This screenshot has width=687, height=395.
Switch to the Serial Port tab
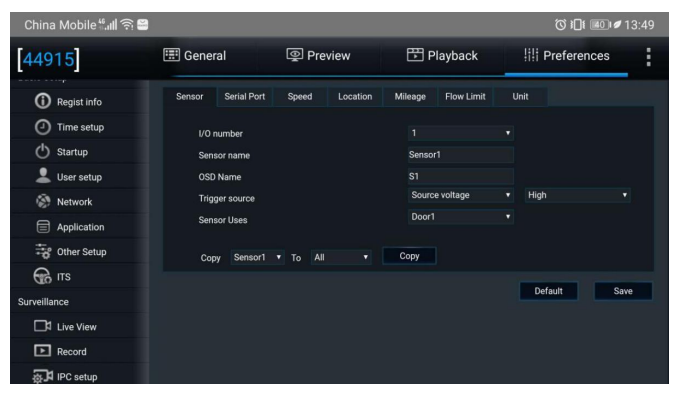(244, 97)
